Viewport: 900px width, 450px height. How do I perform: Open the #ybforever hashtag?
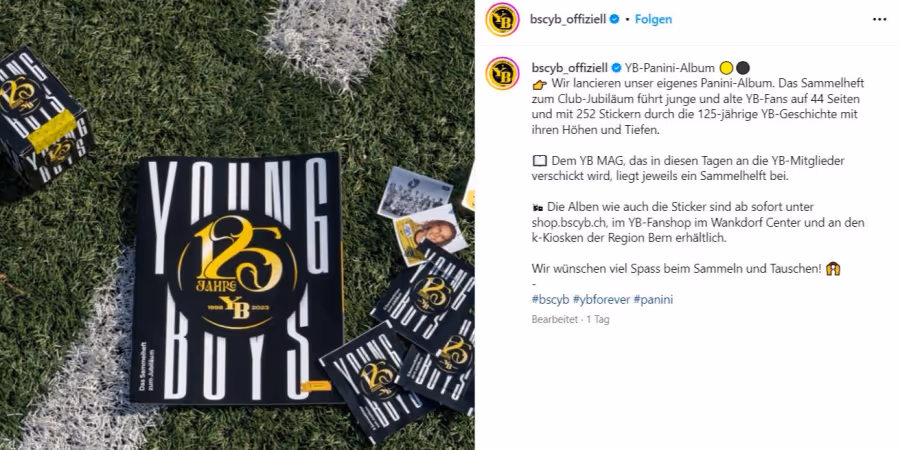[x=602, y=300]
